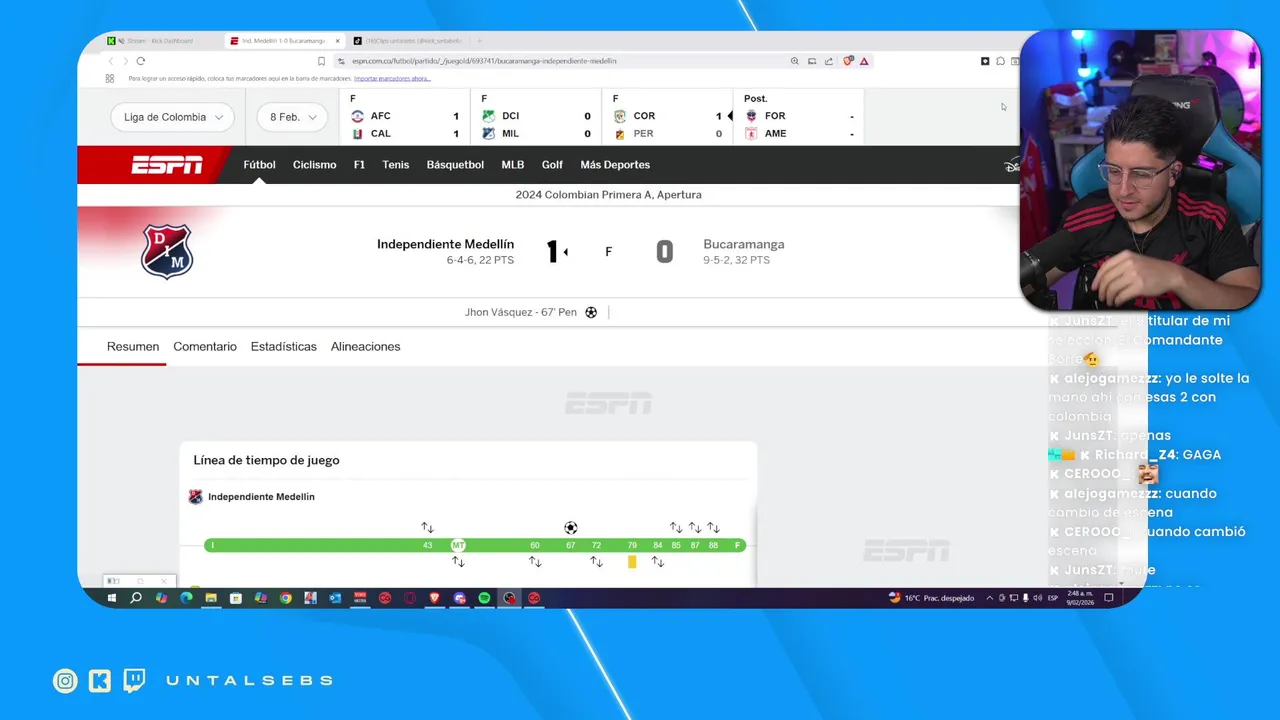Open the Golf section in the ESPN nav

pos(552,165)
